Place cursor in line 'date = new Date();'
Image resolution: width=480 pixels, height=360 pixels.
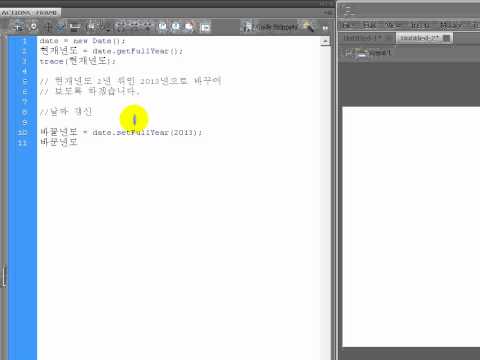click(82, 41)
